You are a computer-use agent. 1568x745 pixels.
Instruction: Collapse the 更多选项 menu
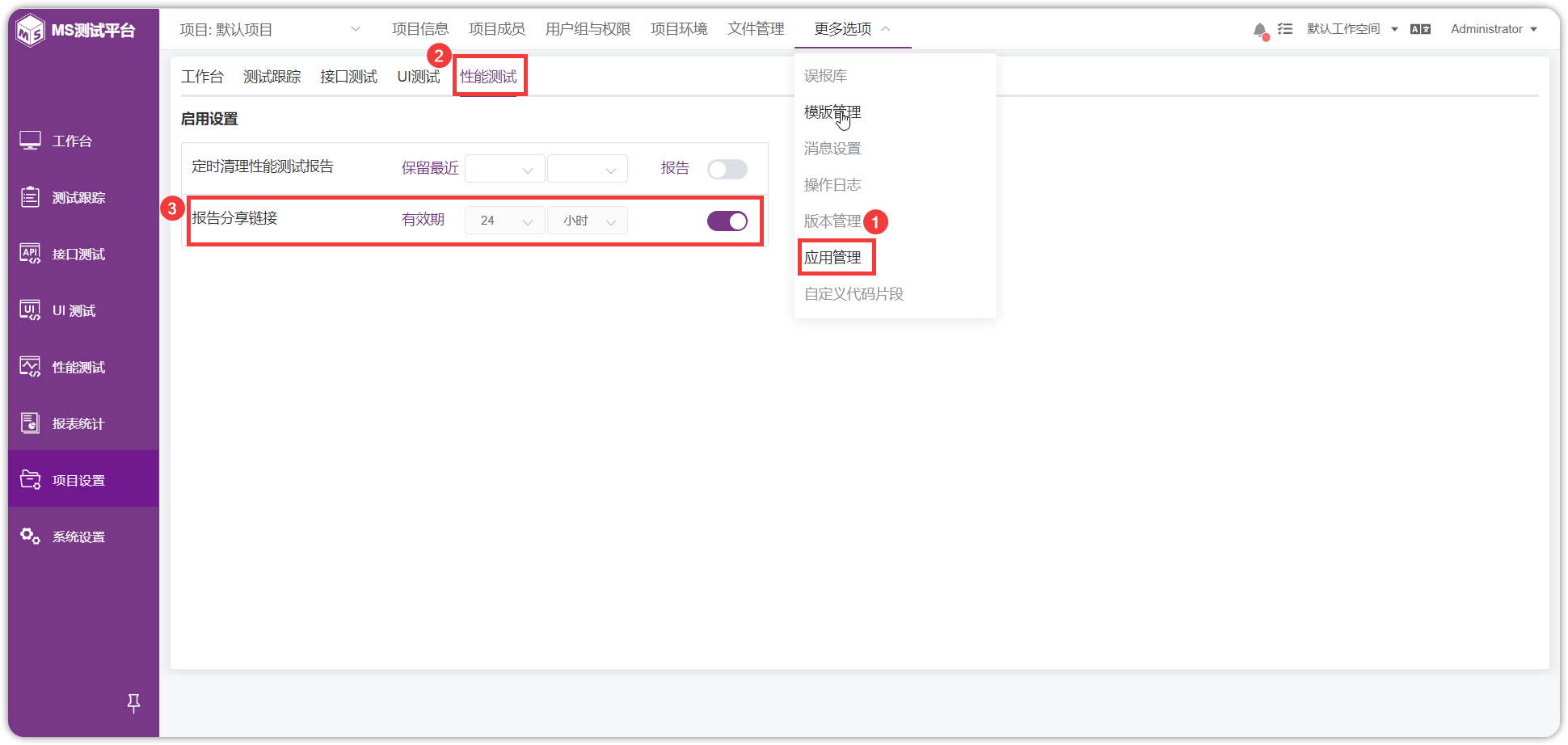point(852,29)
